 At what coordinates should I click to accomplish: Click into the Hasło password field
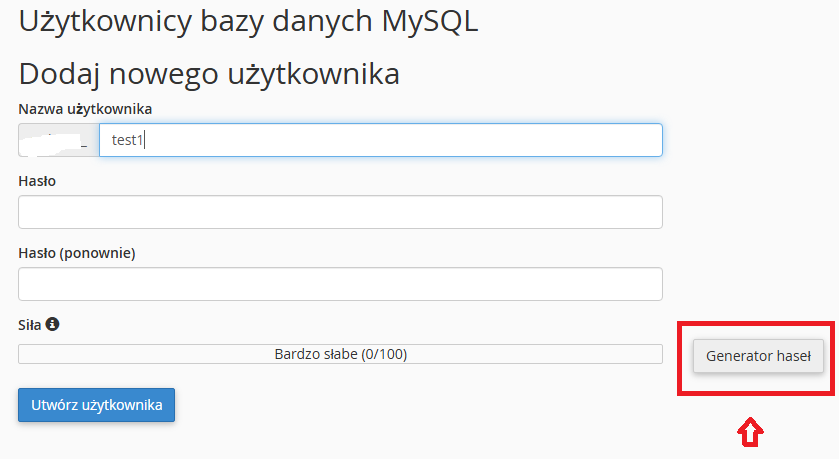340,212
